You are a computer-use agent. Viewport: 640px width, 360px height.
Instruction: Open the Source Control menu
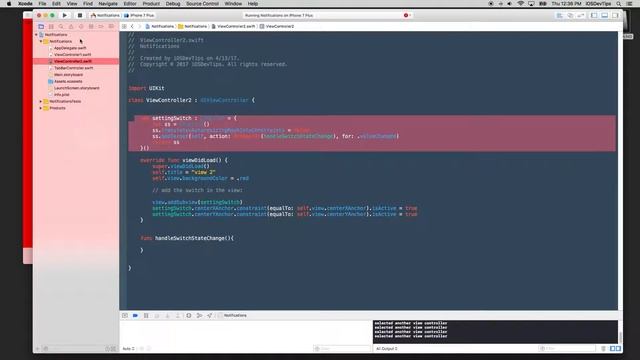[x=202, y=4]
